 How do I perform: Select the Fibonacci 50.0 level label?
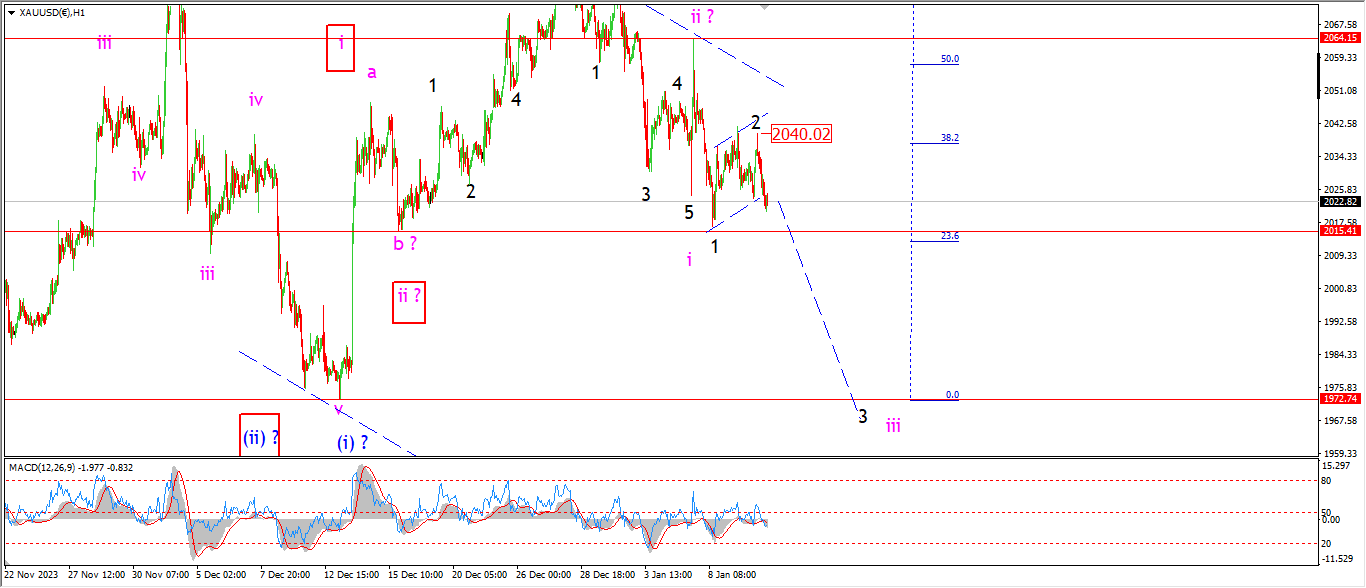(x=950, y=59)
